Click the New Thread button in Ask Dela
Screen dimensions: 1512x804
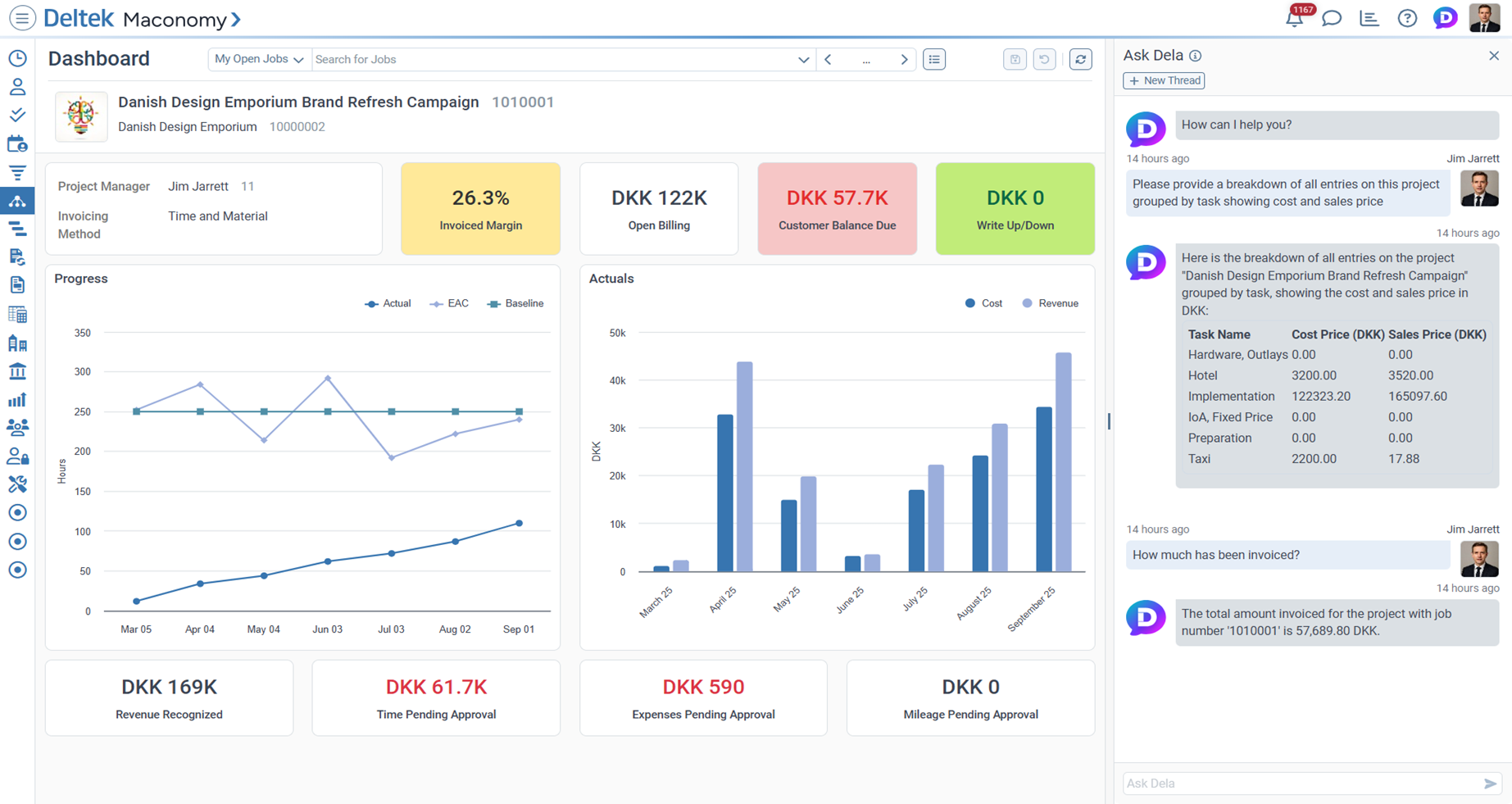pos(1164,80)
